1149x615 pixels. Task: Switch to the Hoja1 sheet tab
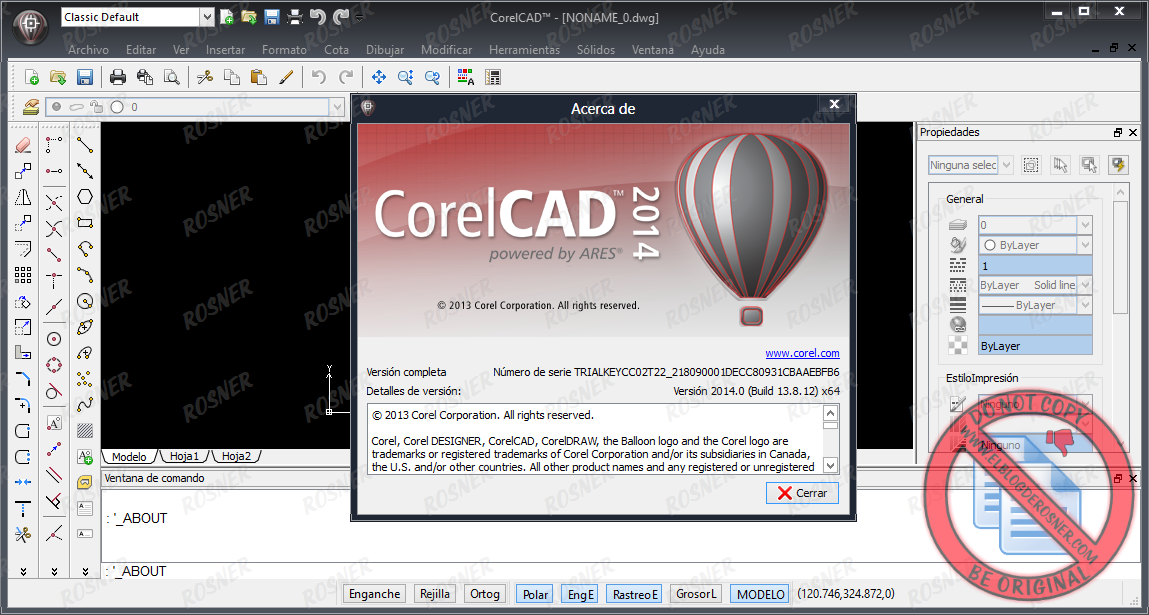tap(185, 456)
